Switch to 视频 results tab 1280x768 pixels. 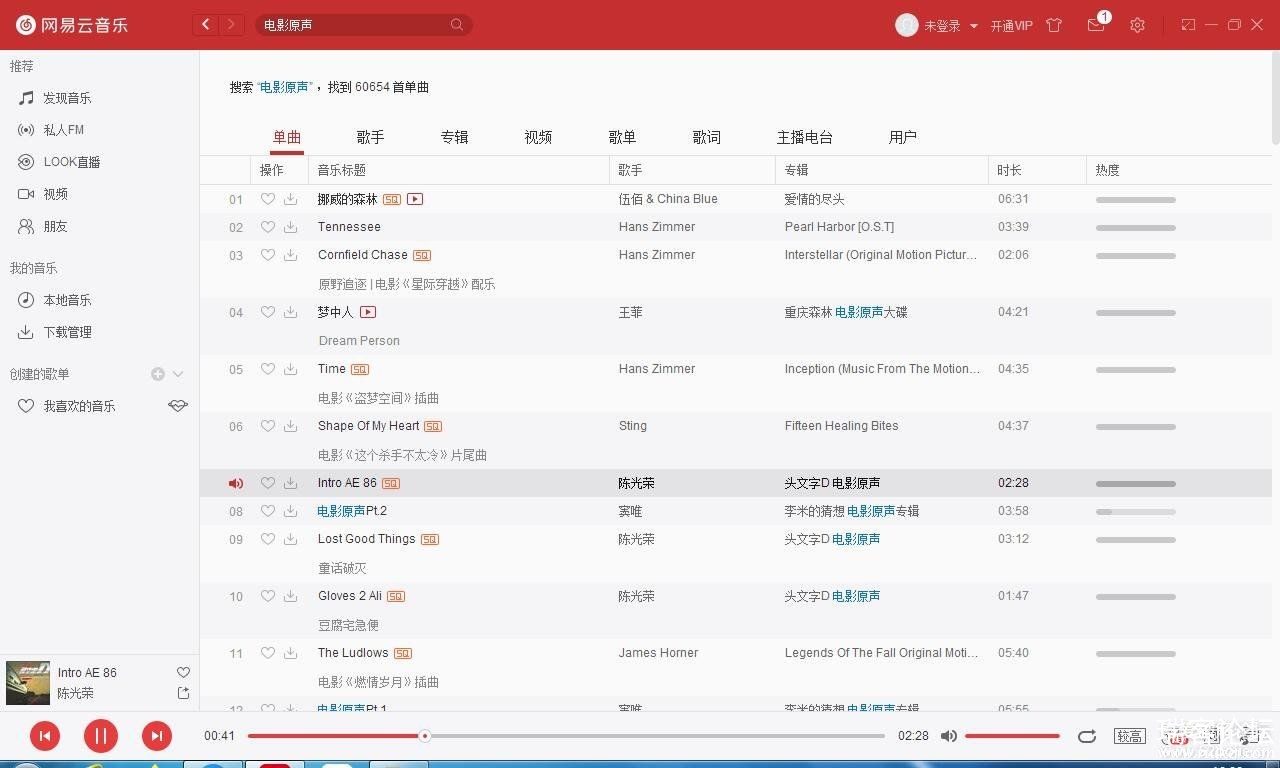click(538, 137)
